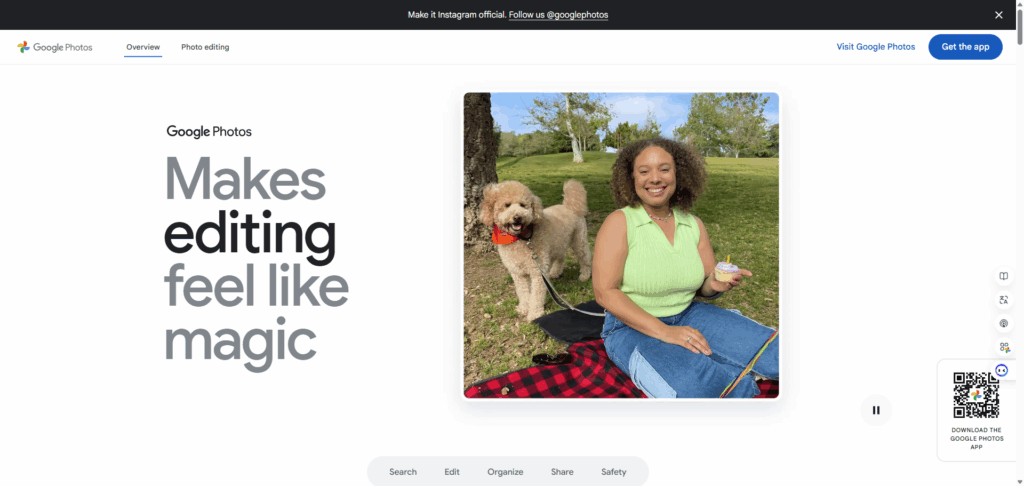Screen dimensions: 1024x486
Task: Jump to the Search section
Action: [x=403, y=472]
